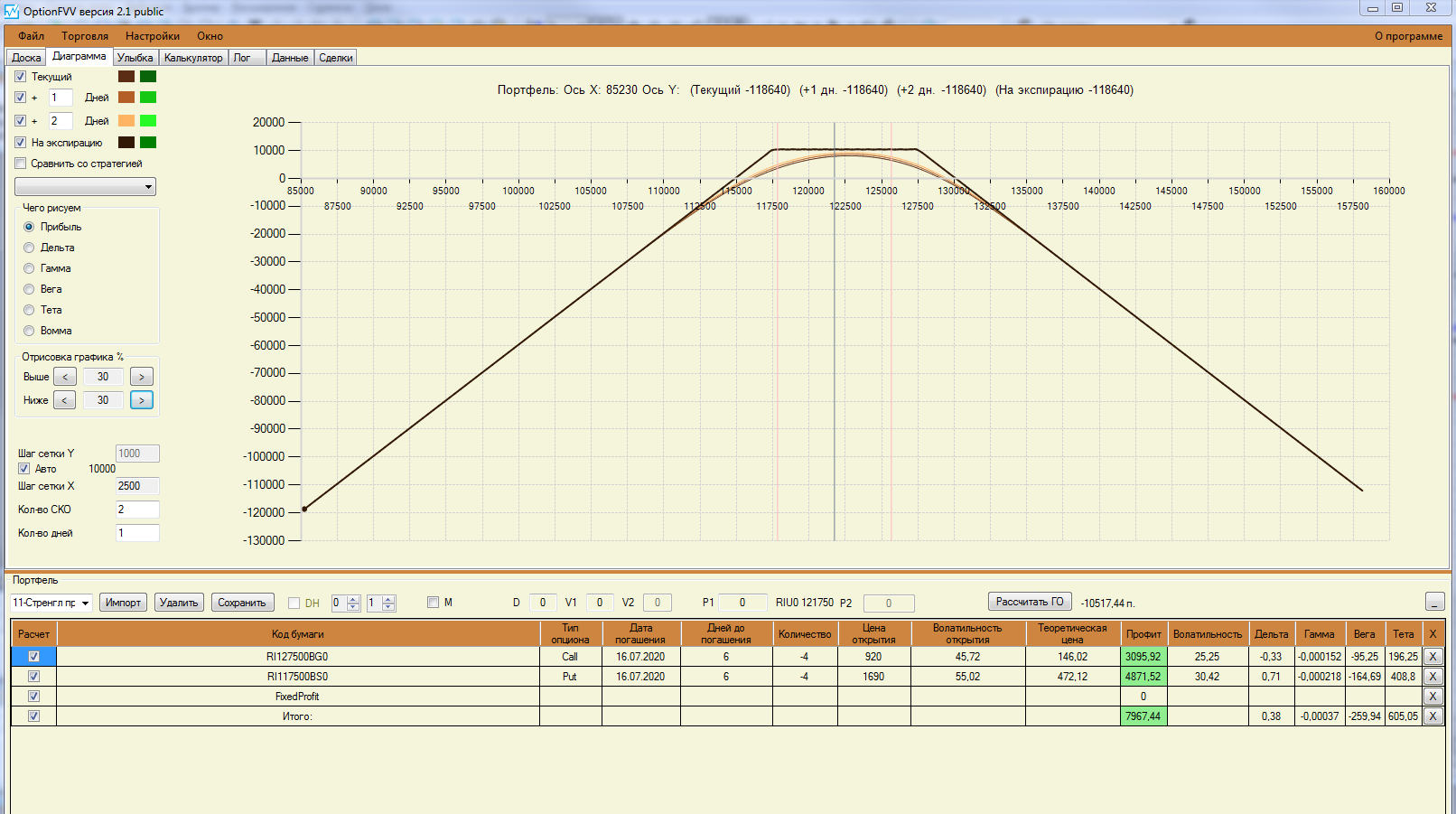Click the OptionFVV app icon in title bar
The image size is (1456, 814).
12,12
